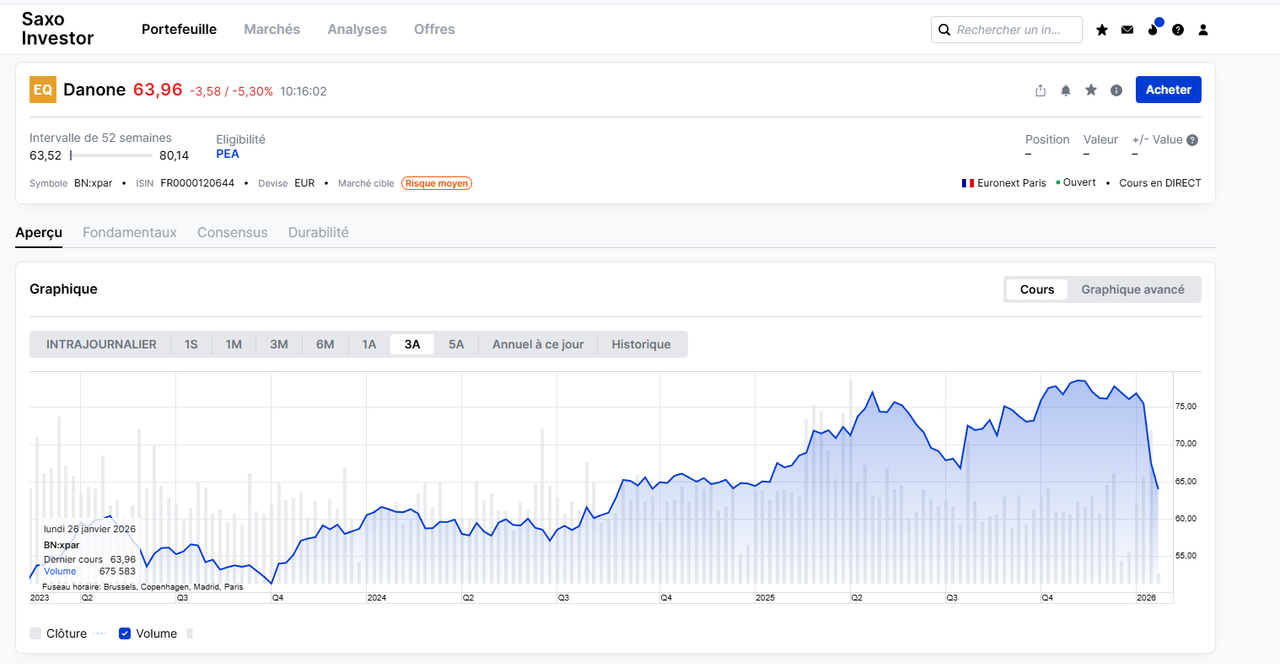This screenshot has width=1280, height=664.
Task: Show instrument info via the info icon
Action: 1116,90
